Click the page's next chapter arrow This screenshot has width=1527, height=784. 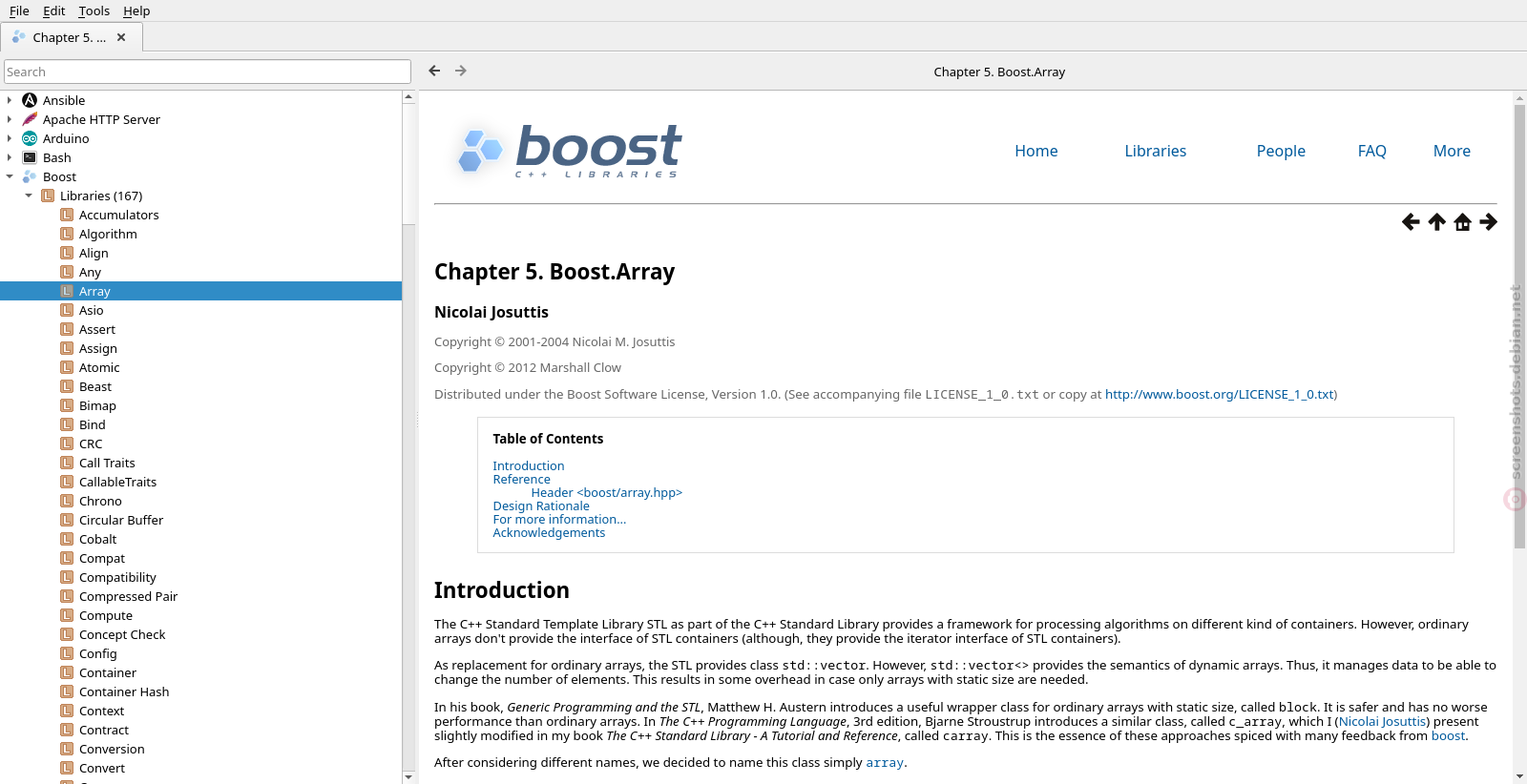click(x=1488, y=222)
